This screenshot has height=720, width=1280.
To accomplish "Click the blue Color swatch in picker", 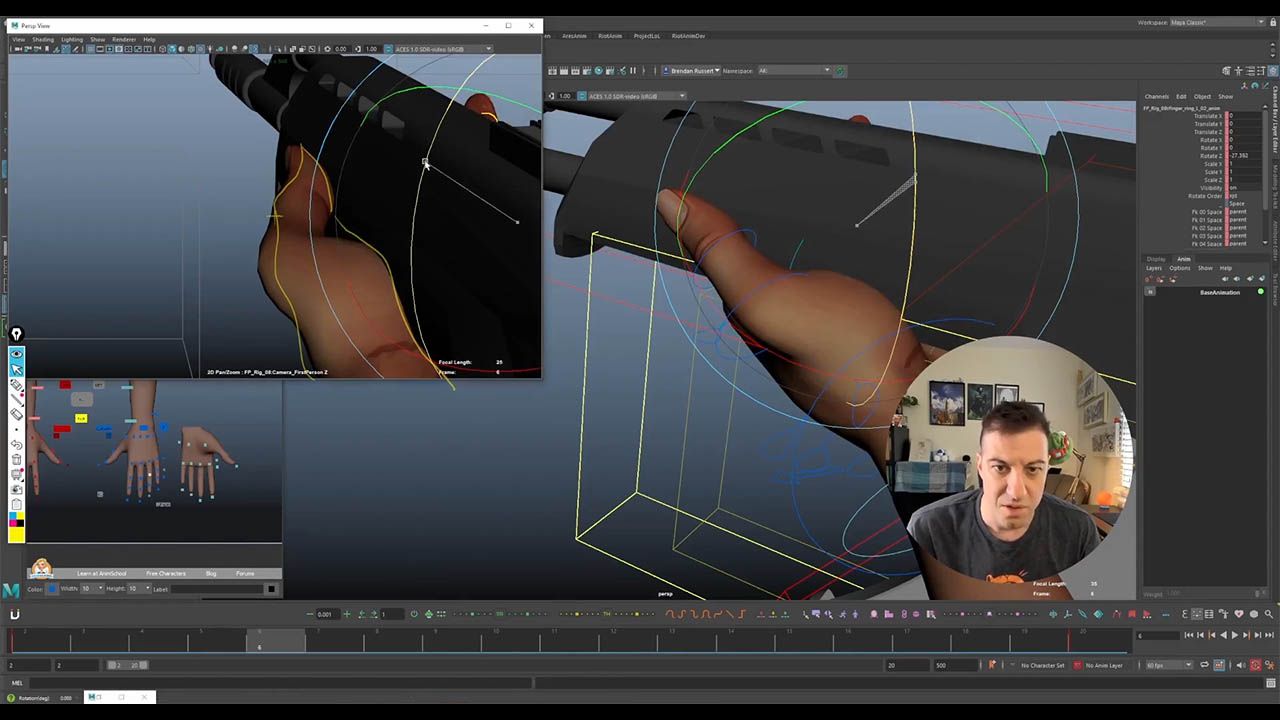I will pyautogui.click(x=52, y=589).
